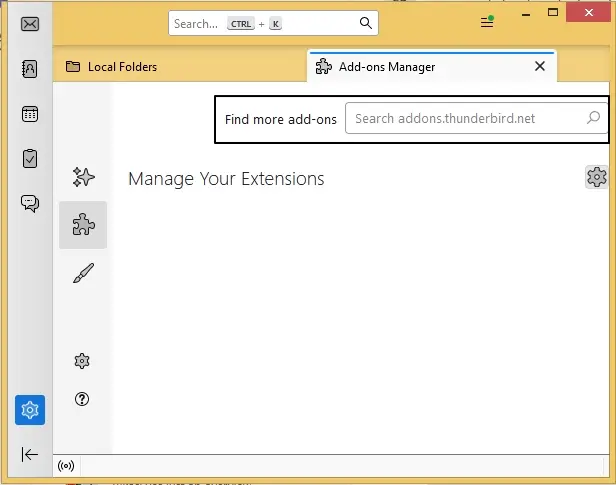The width and height of the screenshot is (616, 485).
Task: Select the Themes paintbrush category
Action: (83, 273)
